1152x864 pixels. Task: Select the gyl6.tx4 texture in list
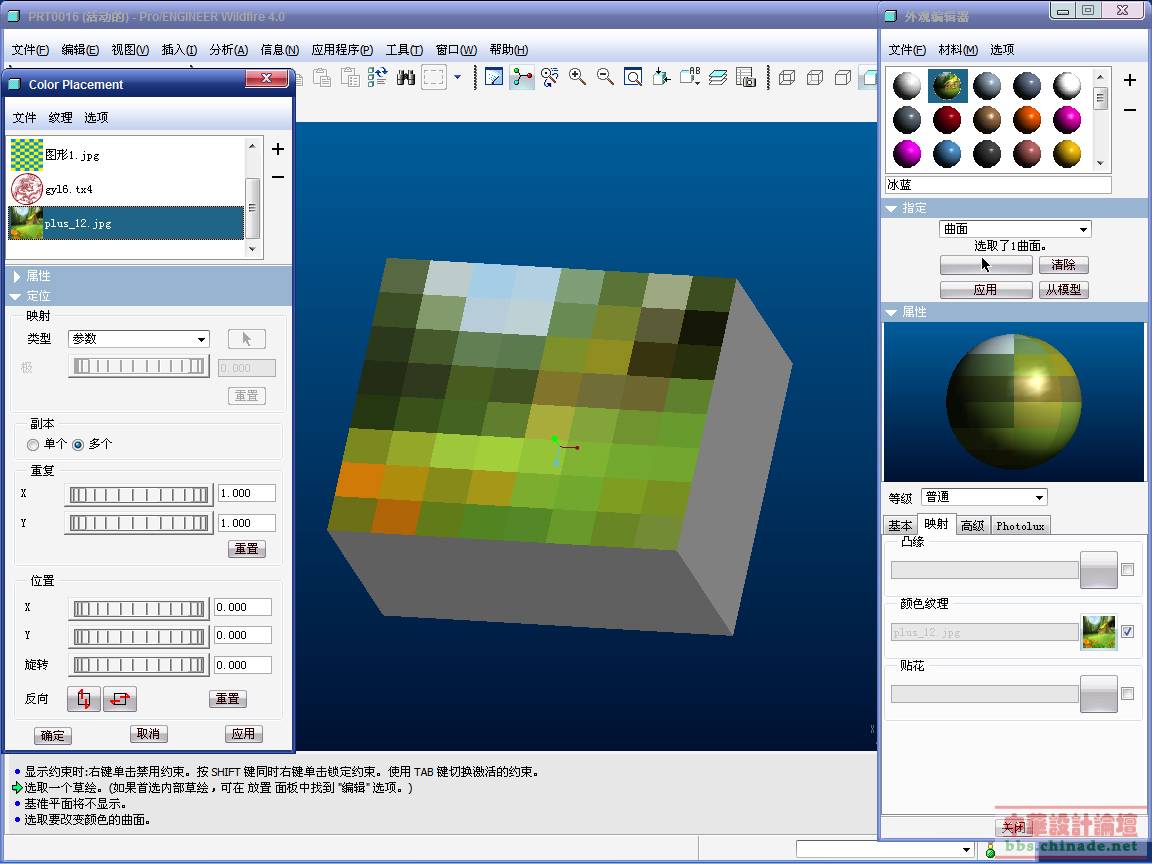[70, 189]
